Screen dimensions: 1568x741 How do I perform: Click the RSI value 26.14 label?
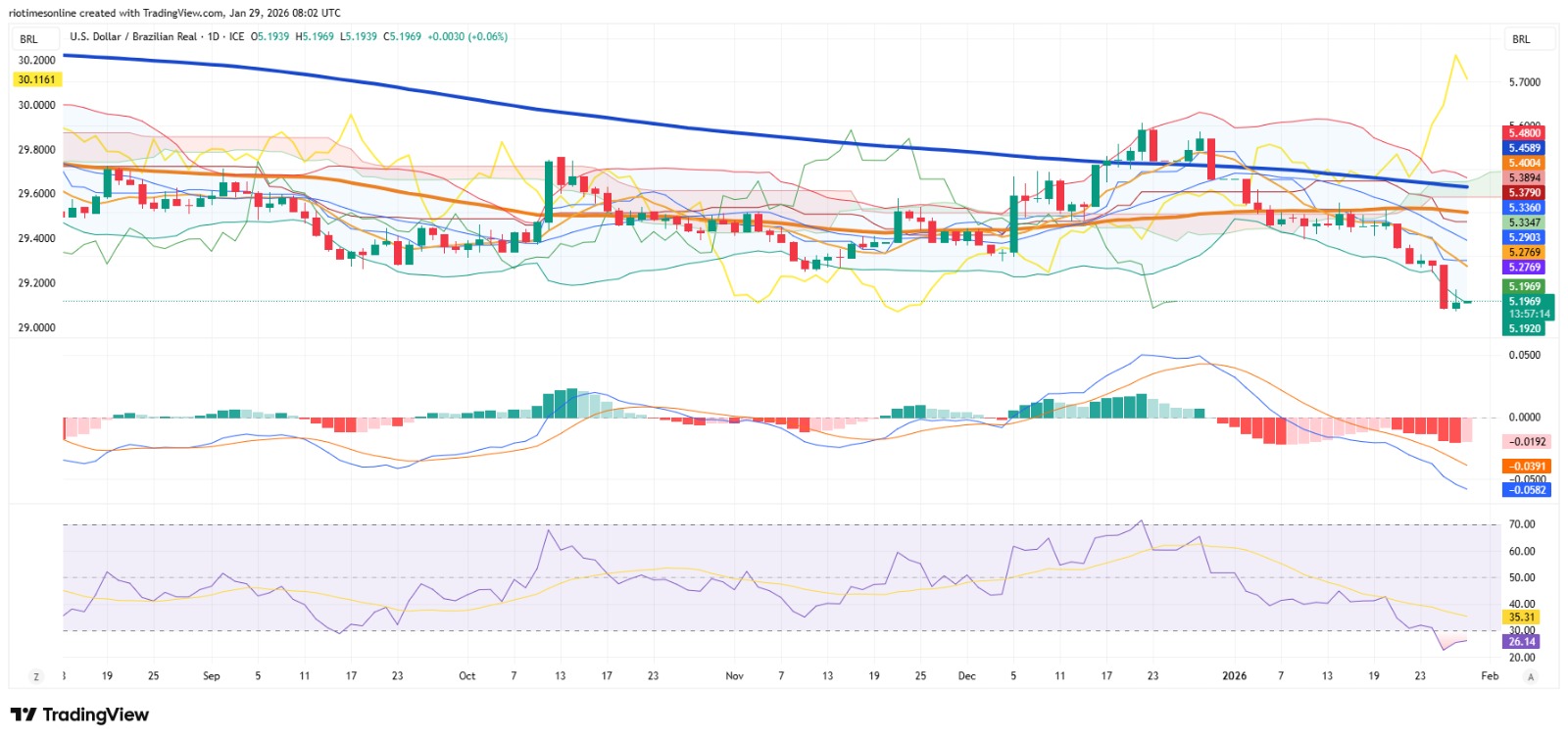[1521, 642]
